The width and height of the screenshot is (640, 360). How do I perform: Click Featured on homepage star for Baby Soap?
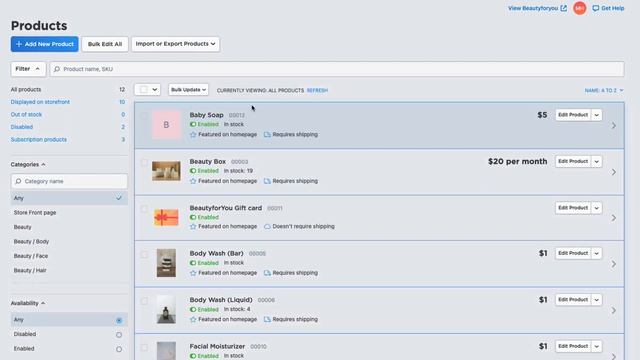[193, 135]
